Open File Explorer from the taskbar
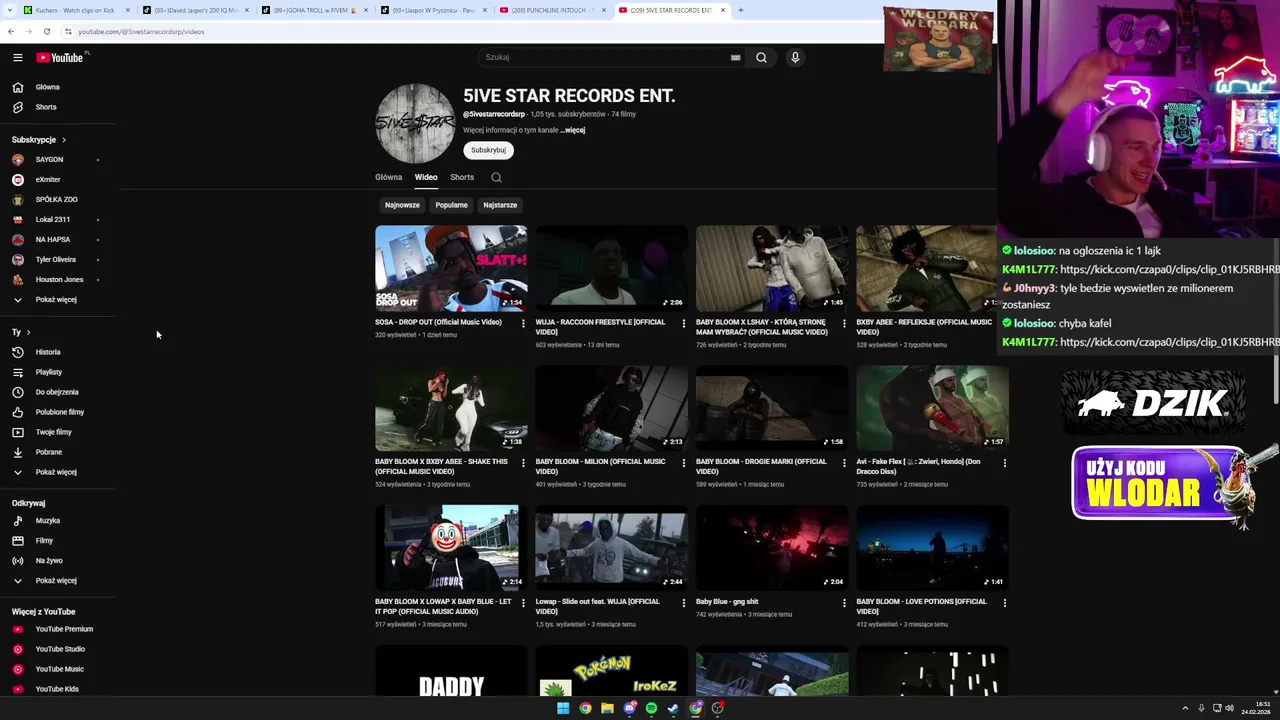This screenshot has height=720, width=1280. [x=607, y=708]
